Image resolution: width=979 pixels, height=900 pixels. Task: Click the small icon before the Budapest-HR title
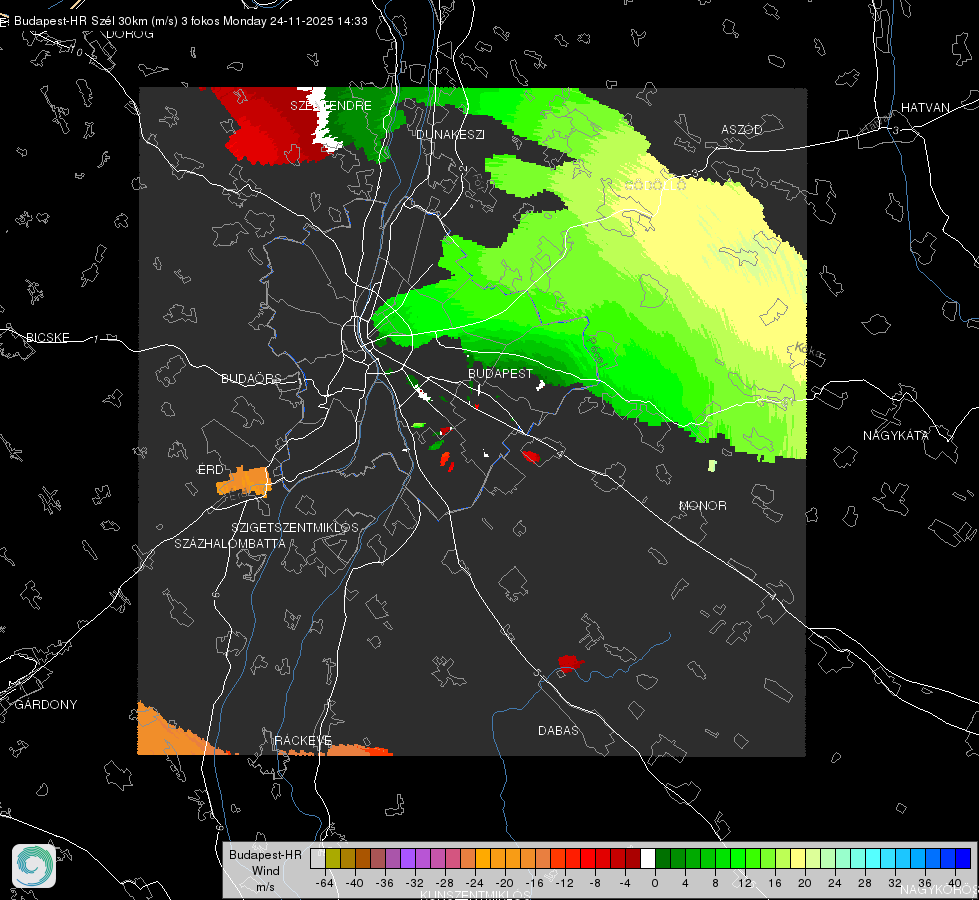pyautogui.click(x=4, y=21)
